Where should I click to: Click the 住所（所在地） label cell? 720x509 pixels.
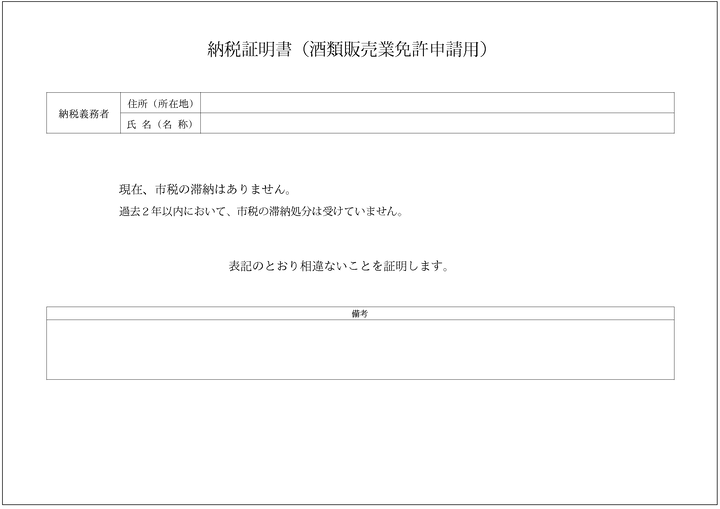click(x=160, y=103)
